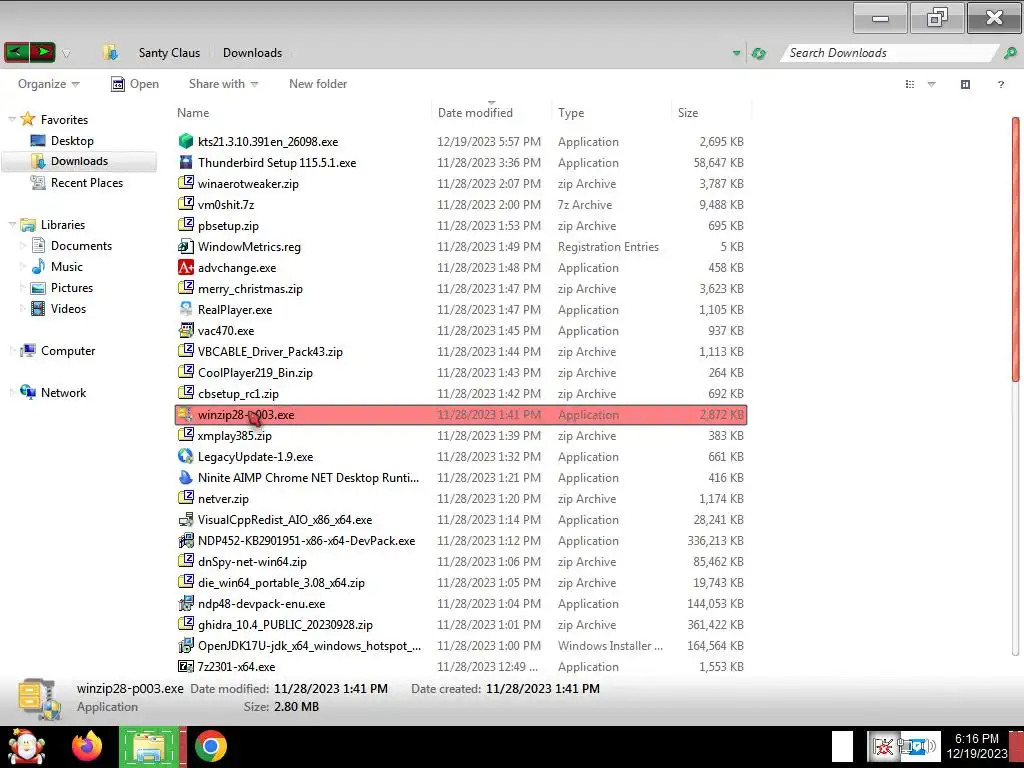Image resolution: width=1024 pixels, height=768 pixels.
Task: Create a New folder
Action: point(318,84)
